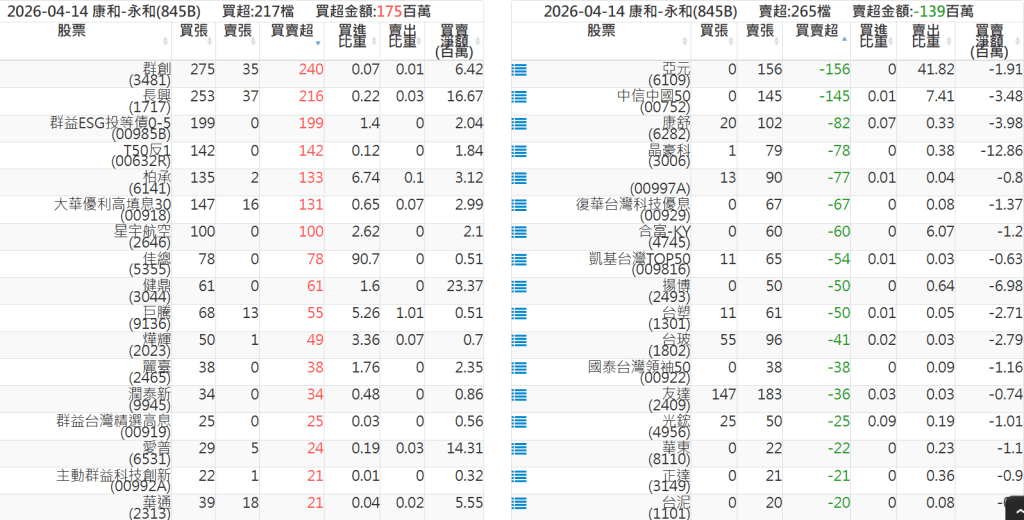Click the list icon for 友達 (2409)

coord(519,394)
